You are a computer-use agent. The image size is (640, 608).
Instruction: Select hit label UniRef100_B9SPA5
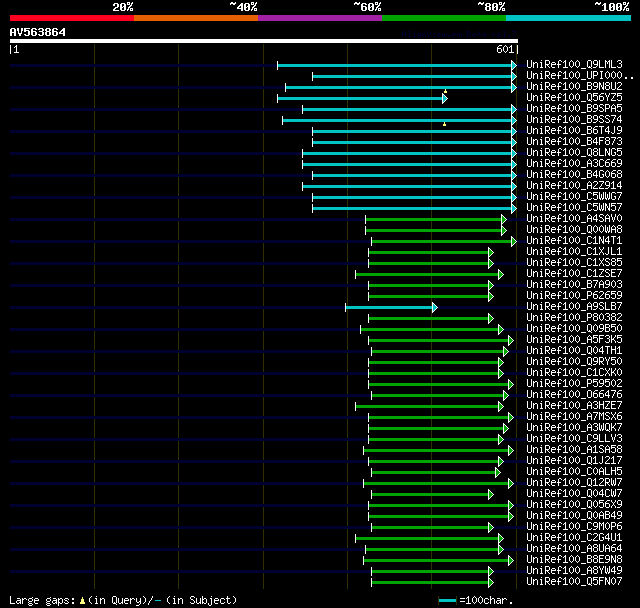click(x=574, y=109)
